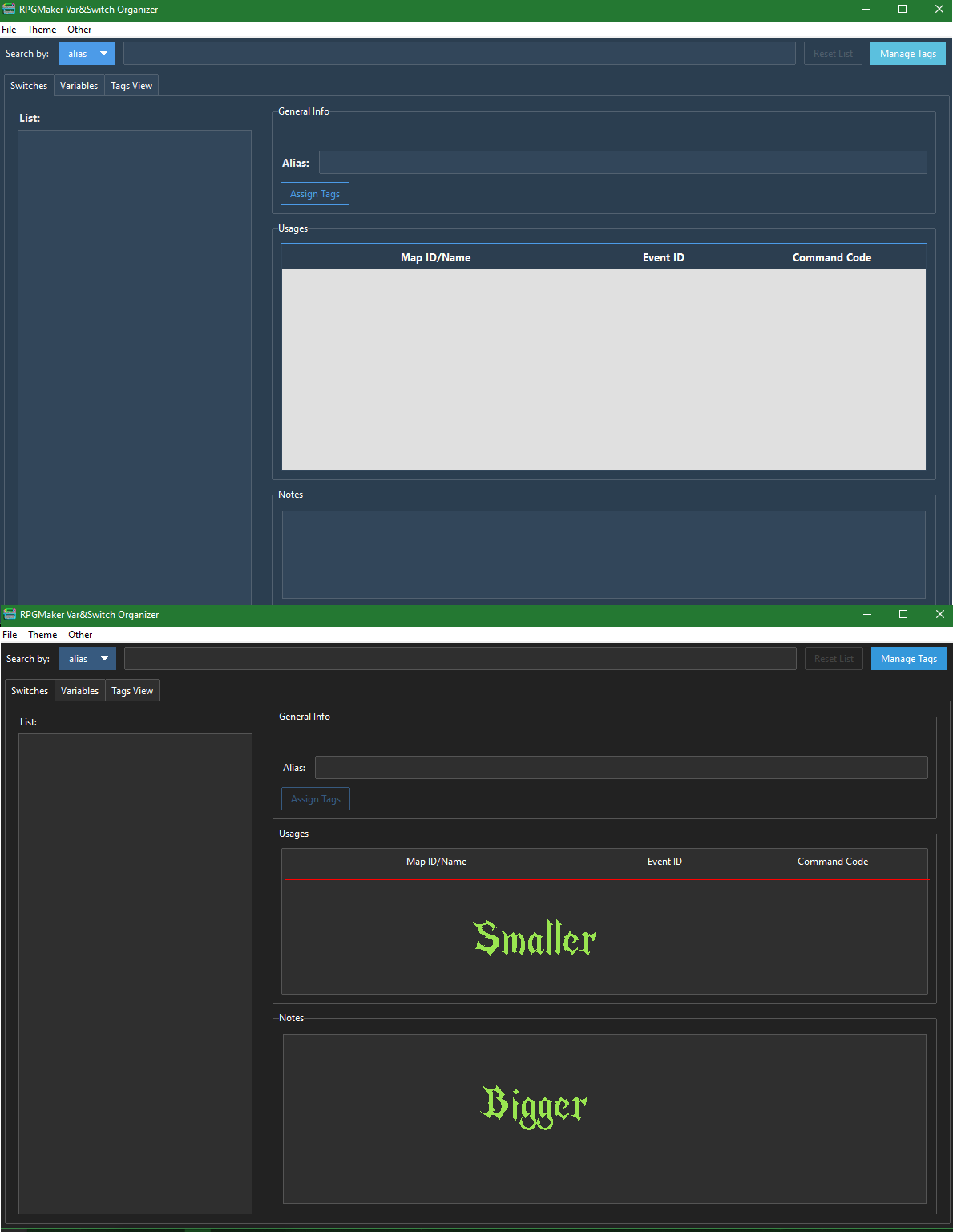Open File menu in lower dark-themed window
This screenshot has width=953, height=1232.
[10, 635]
